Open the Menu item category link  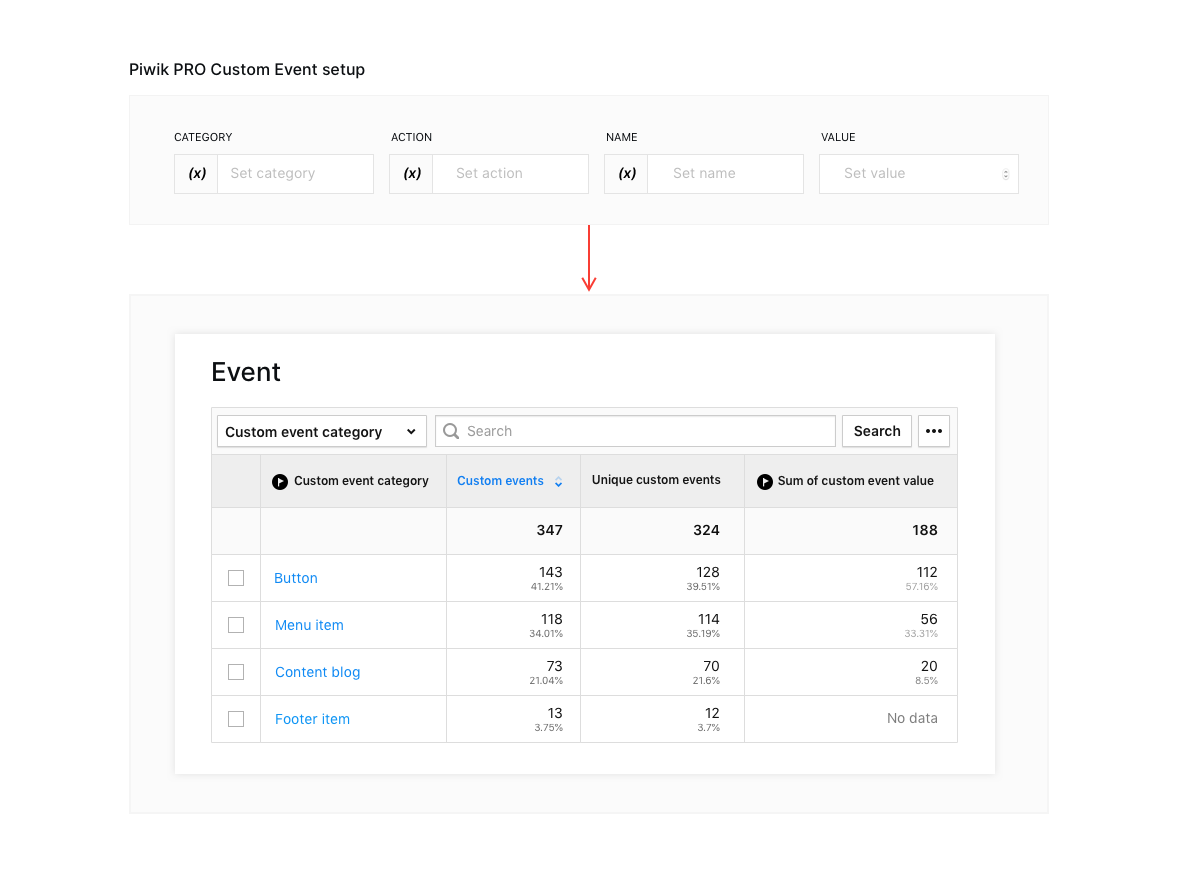(309, 625)
